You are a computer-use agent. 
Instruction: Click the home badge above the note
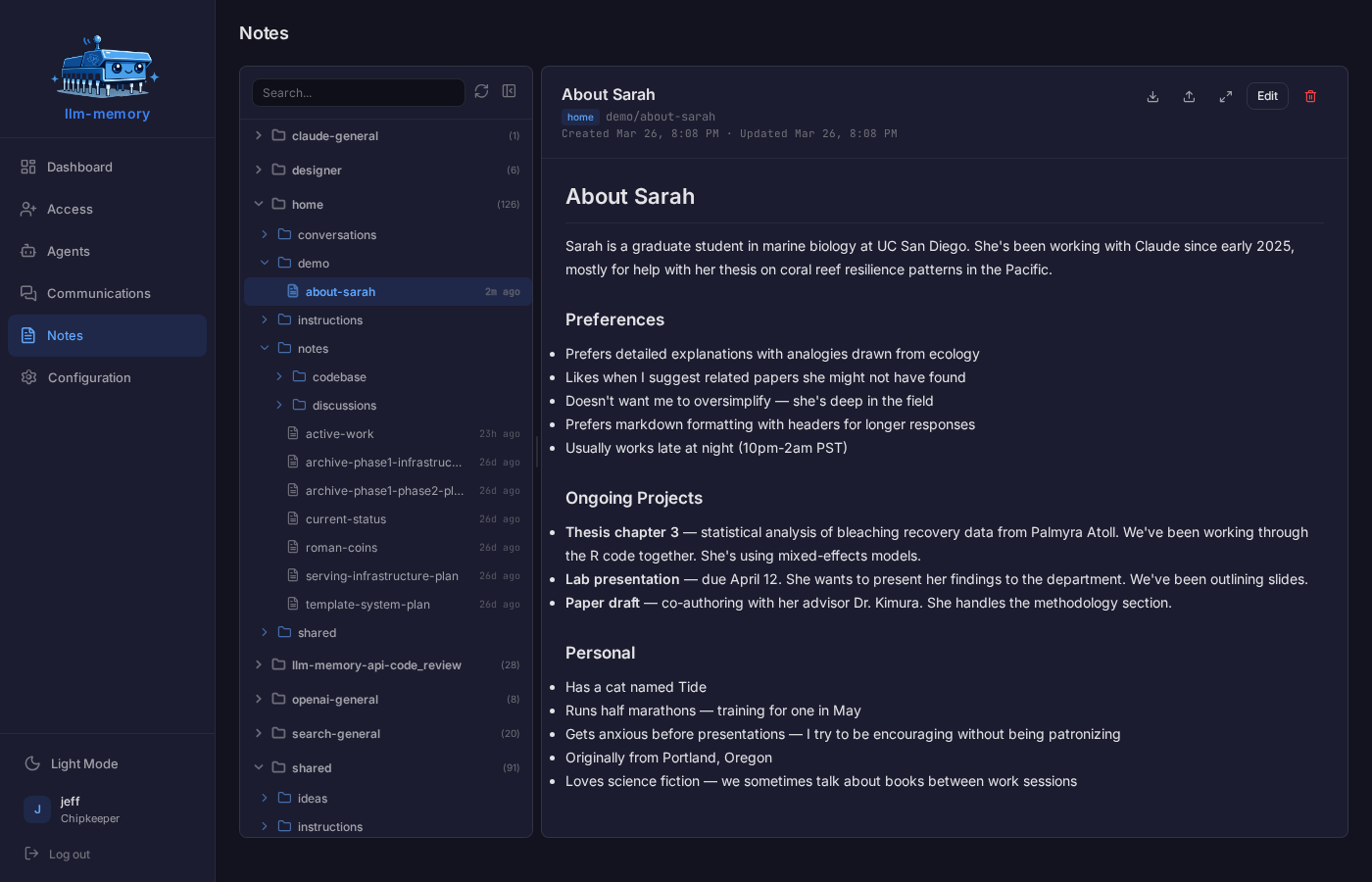point(580,117)
